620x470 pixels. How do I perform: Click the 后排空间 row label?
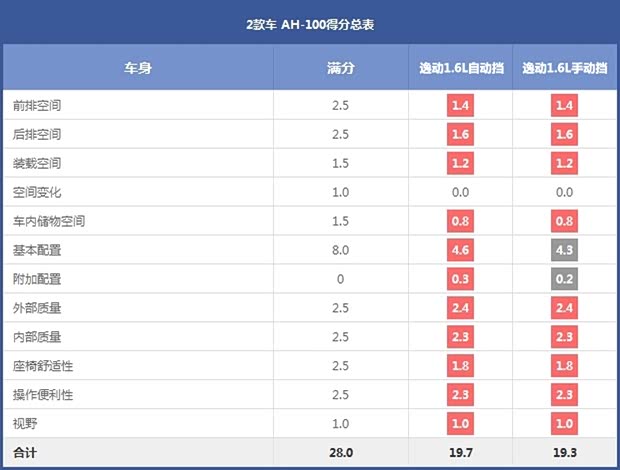pos(37,134)
